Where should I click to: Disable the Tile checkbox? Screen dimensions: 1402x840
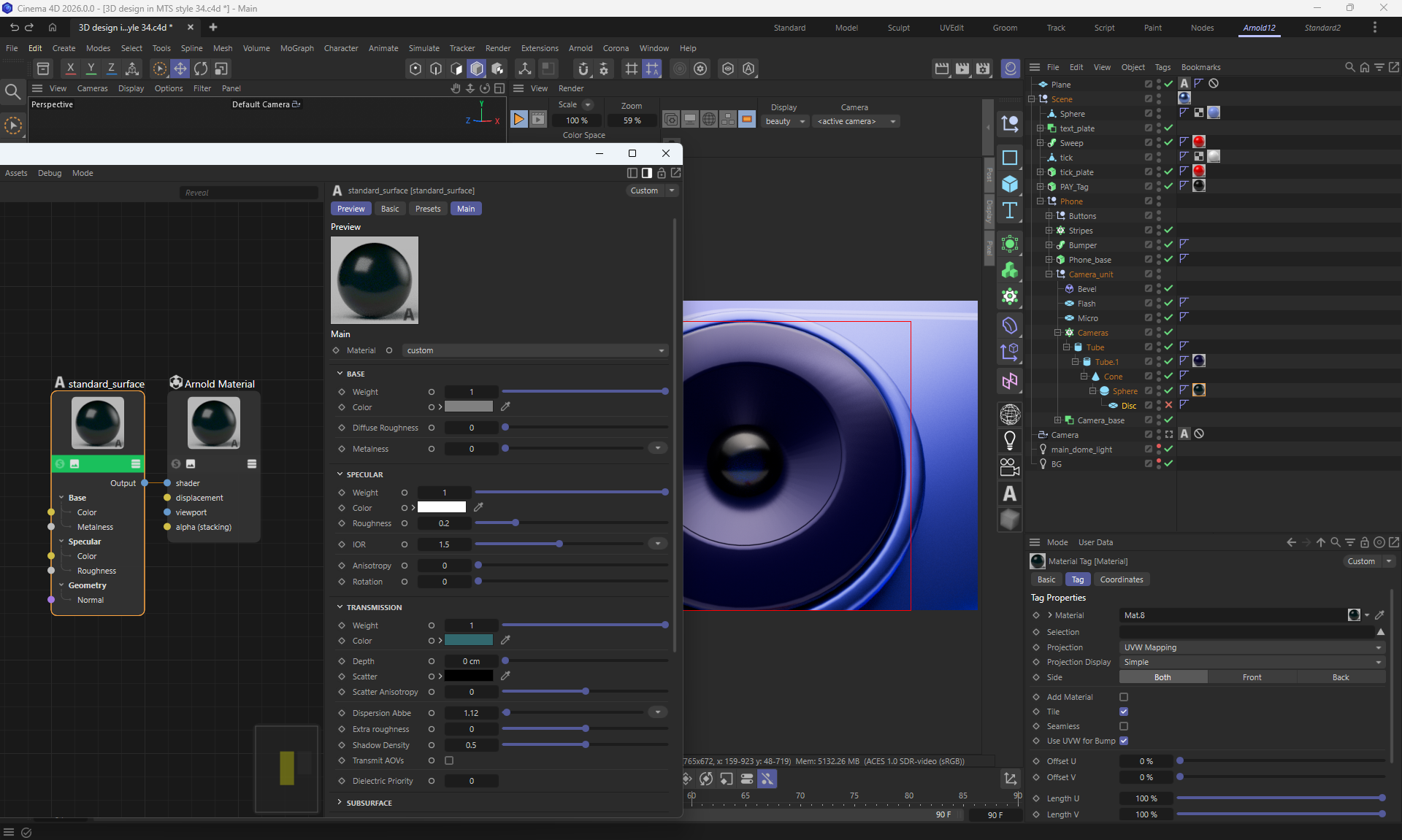[x=1124, y=712]
